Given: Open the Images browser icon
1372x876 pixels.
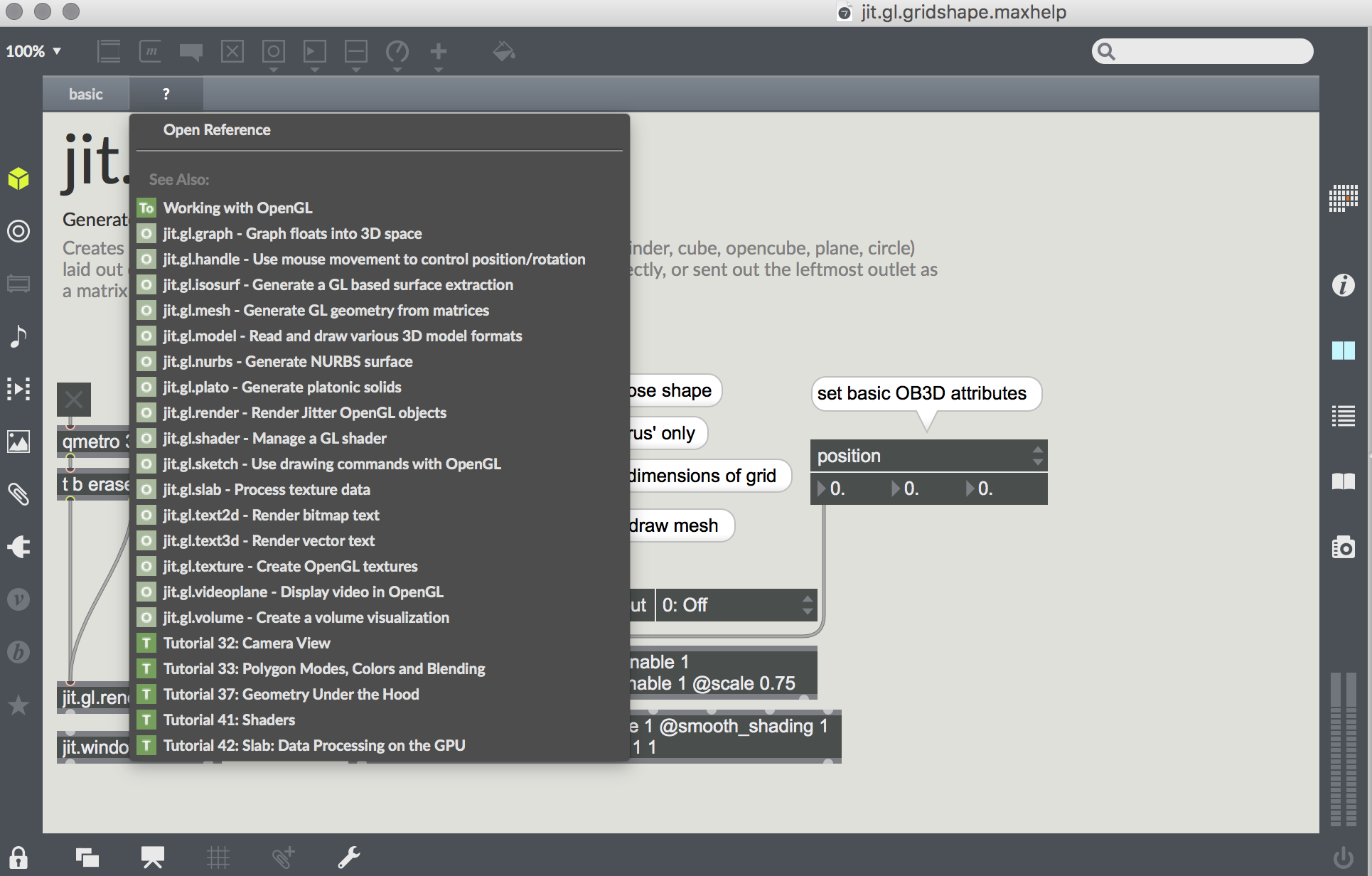Looking at the screenshot, I should coord(18,442).
